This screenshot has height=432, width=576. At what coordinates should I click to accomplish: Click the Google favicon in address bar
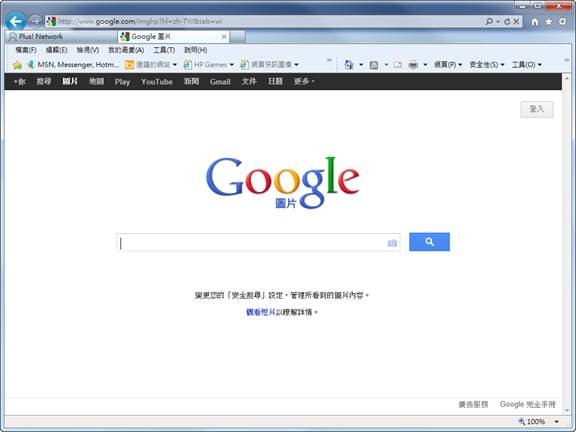pyautogui.click(x=51, y=21)
